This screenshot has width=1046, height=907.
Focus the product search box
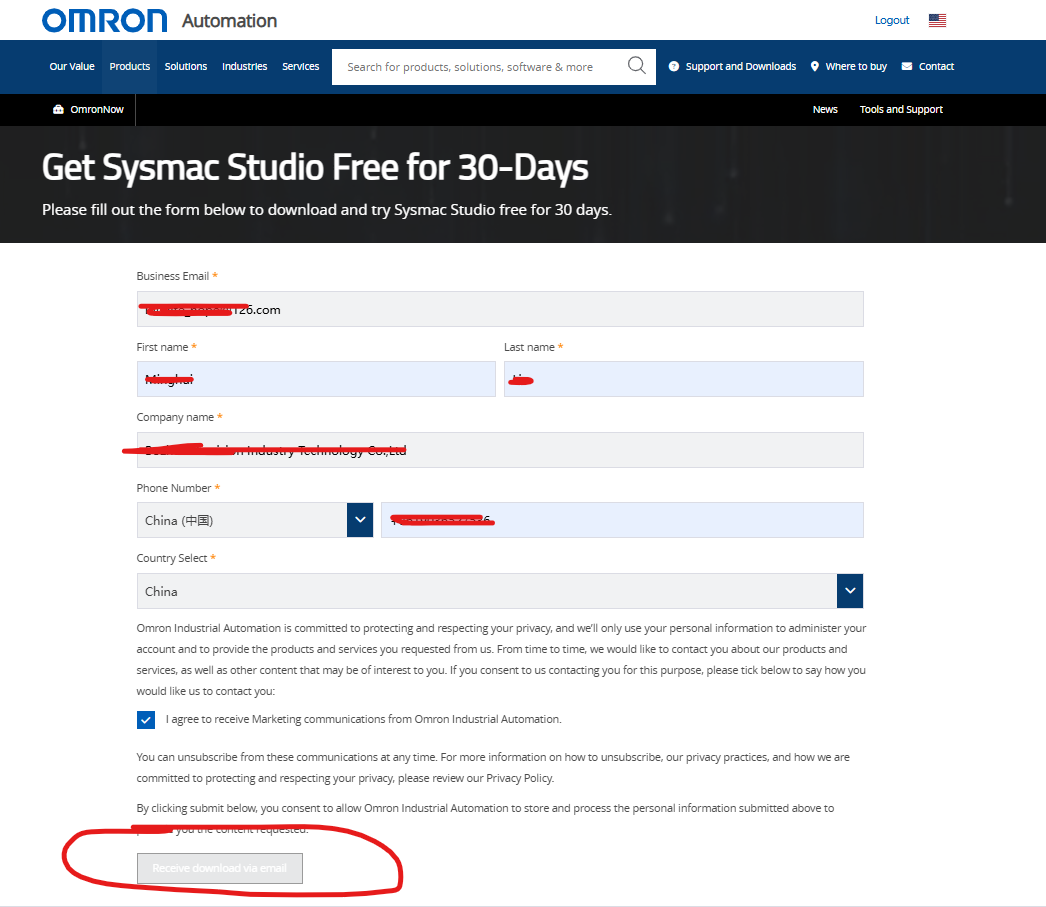pyautogui.click(x=480, y=67)
